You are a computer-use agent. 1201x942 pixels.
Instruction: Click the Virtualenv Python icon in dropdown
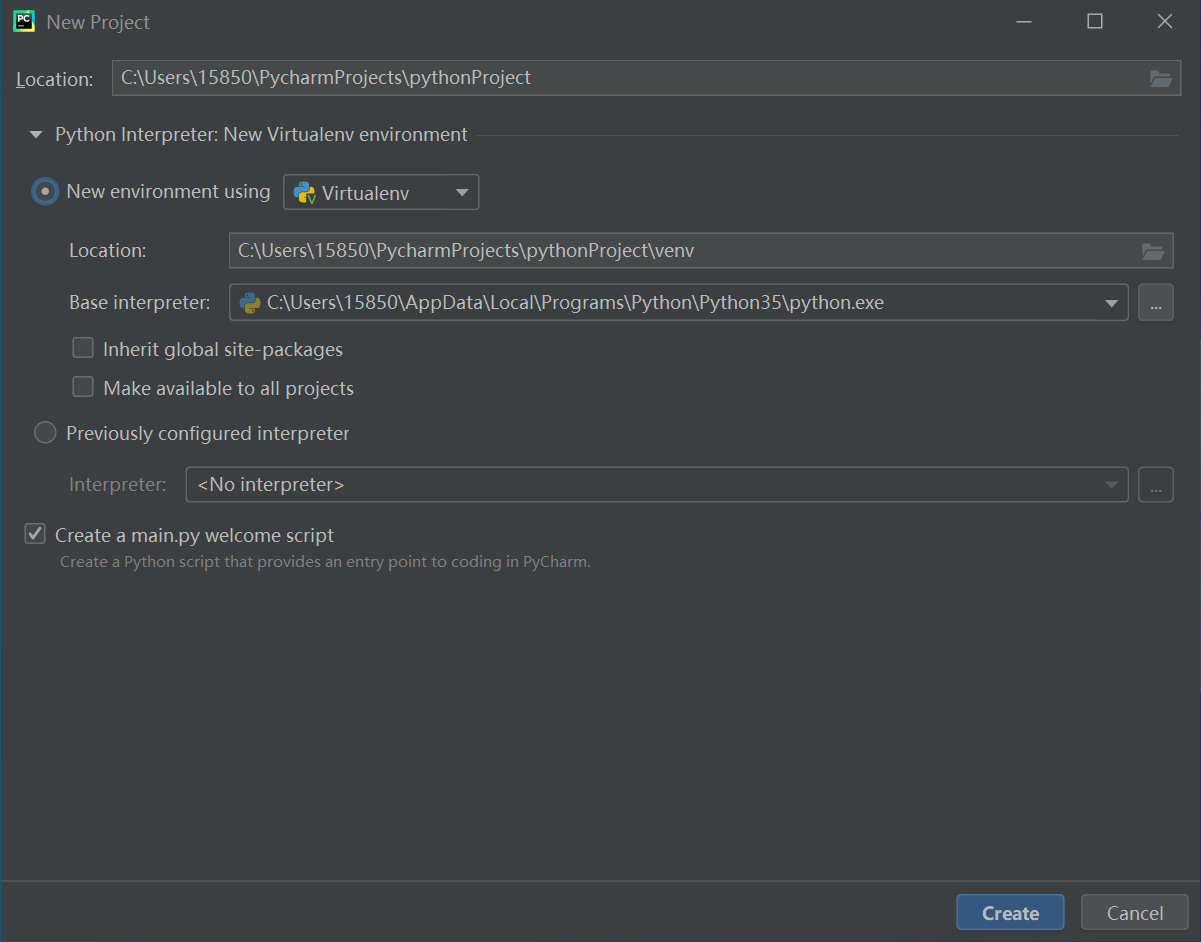[x=304, y=193]
